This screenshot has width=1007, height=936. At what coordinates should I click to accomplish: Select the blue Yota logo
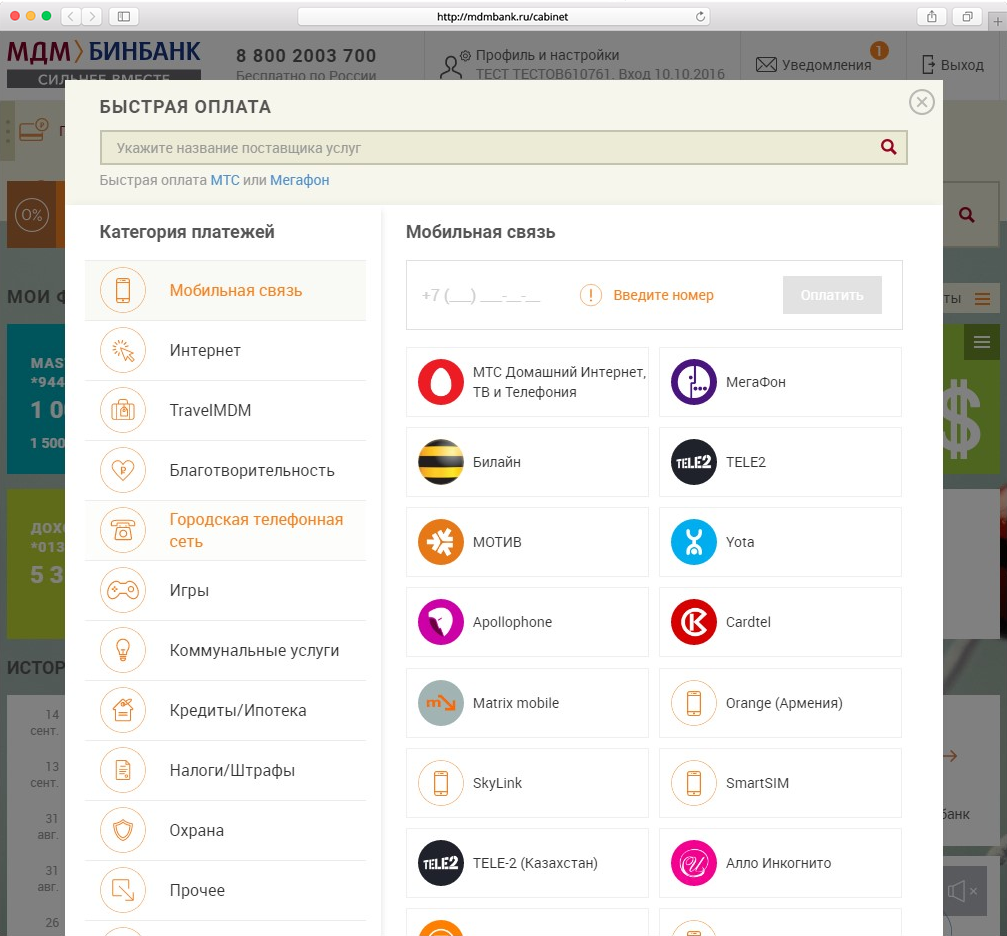(694, 542)
